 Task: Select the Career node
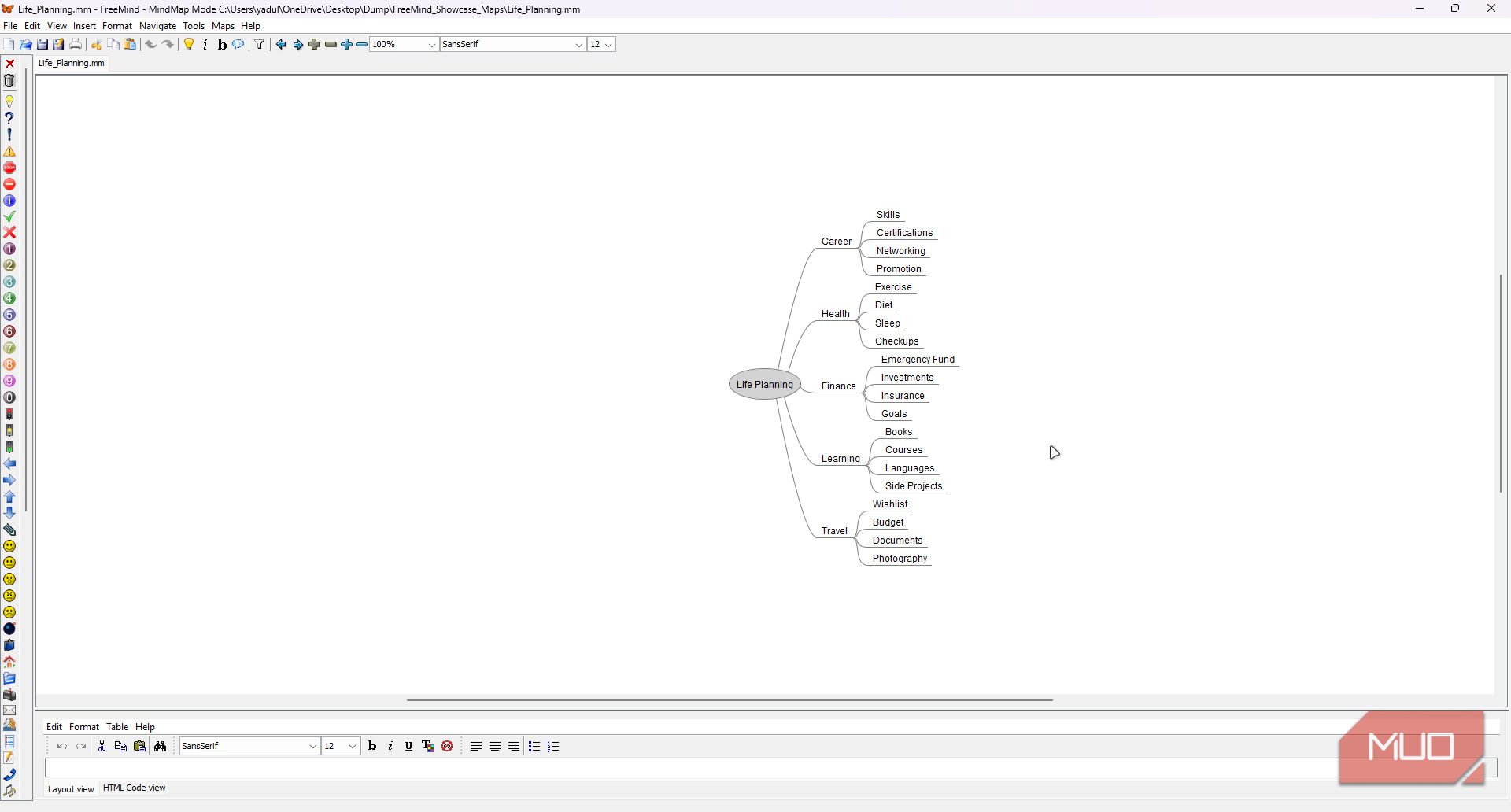click(x=837, y=242)
